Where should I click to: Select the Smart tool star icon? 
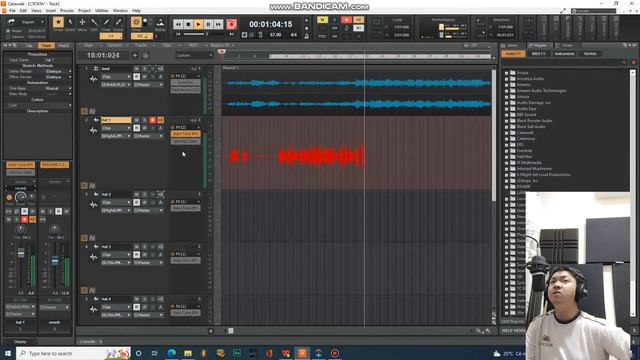click(58, 22)
